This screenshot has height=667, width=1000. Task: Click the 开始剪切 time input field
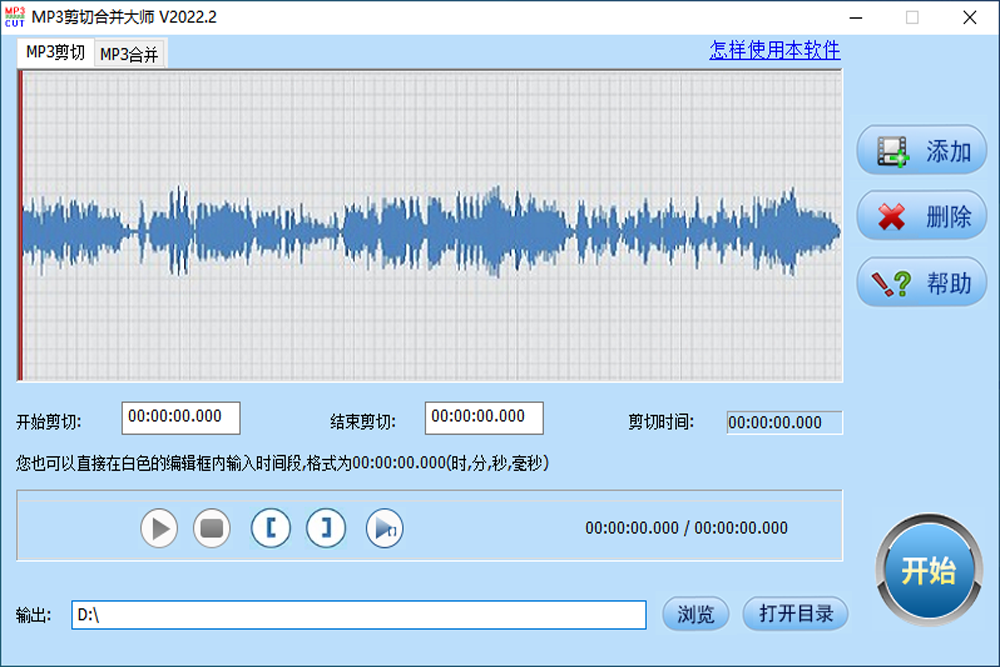pyautogui.click(x=182, y=418)
